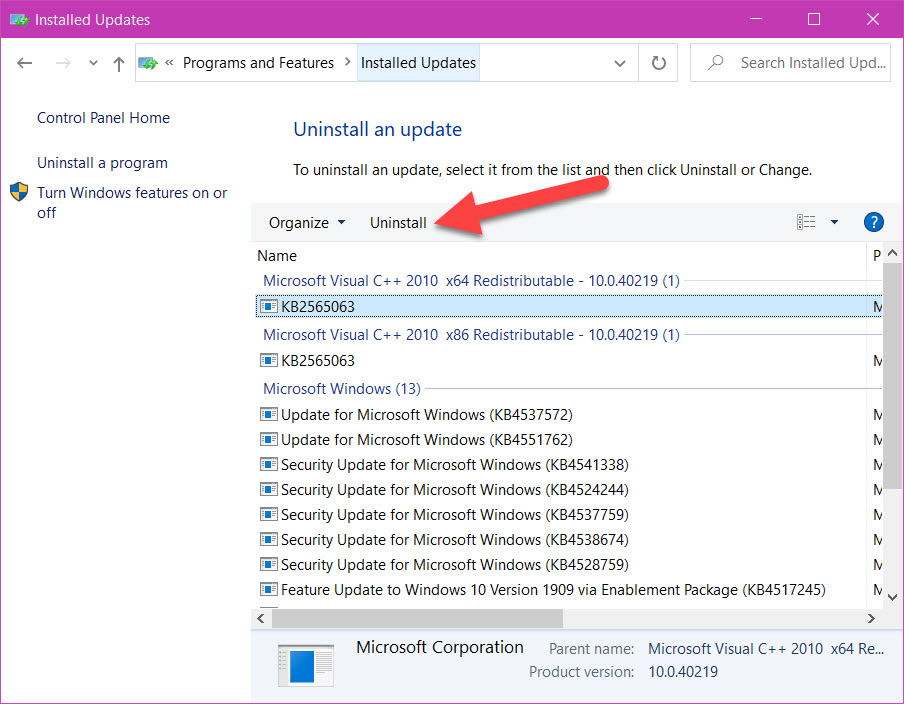Click the horizontal scrollbar right arrow
Viewport: 904px width, 704px height.
[871, 619]
